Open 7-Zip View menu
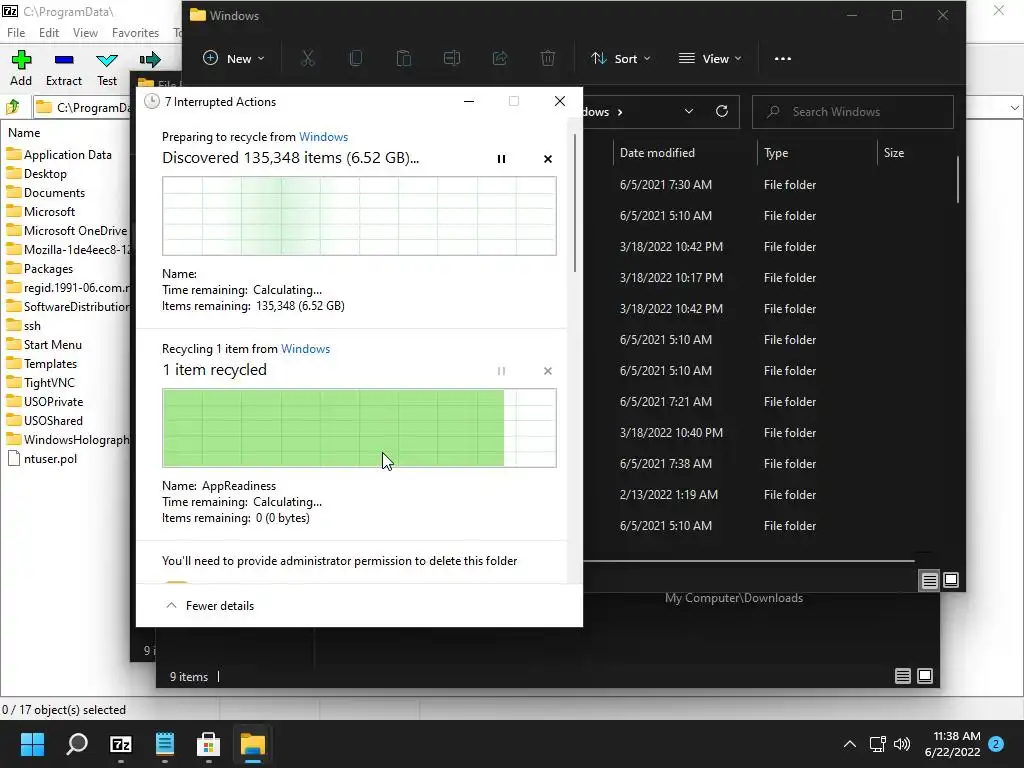 (x=86, y=33)
